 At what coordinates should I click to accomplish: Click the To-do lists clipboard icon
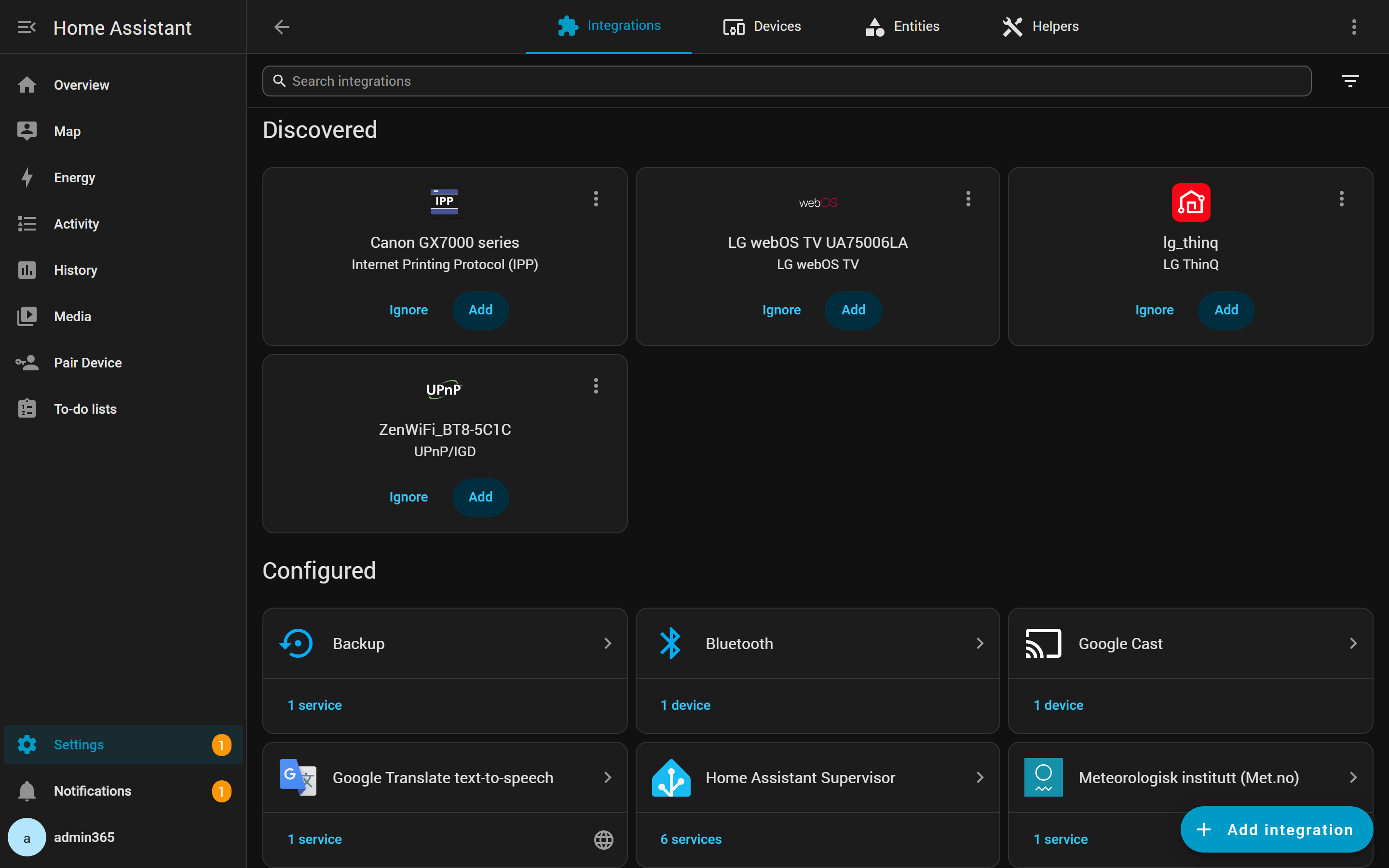pos(27,409)
